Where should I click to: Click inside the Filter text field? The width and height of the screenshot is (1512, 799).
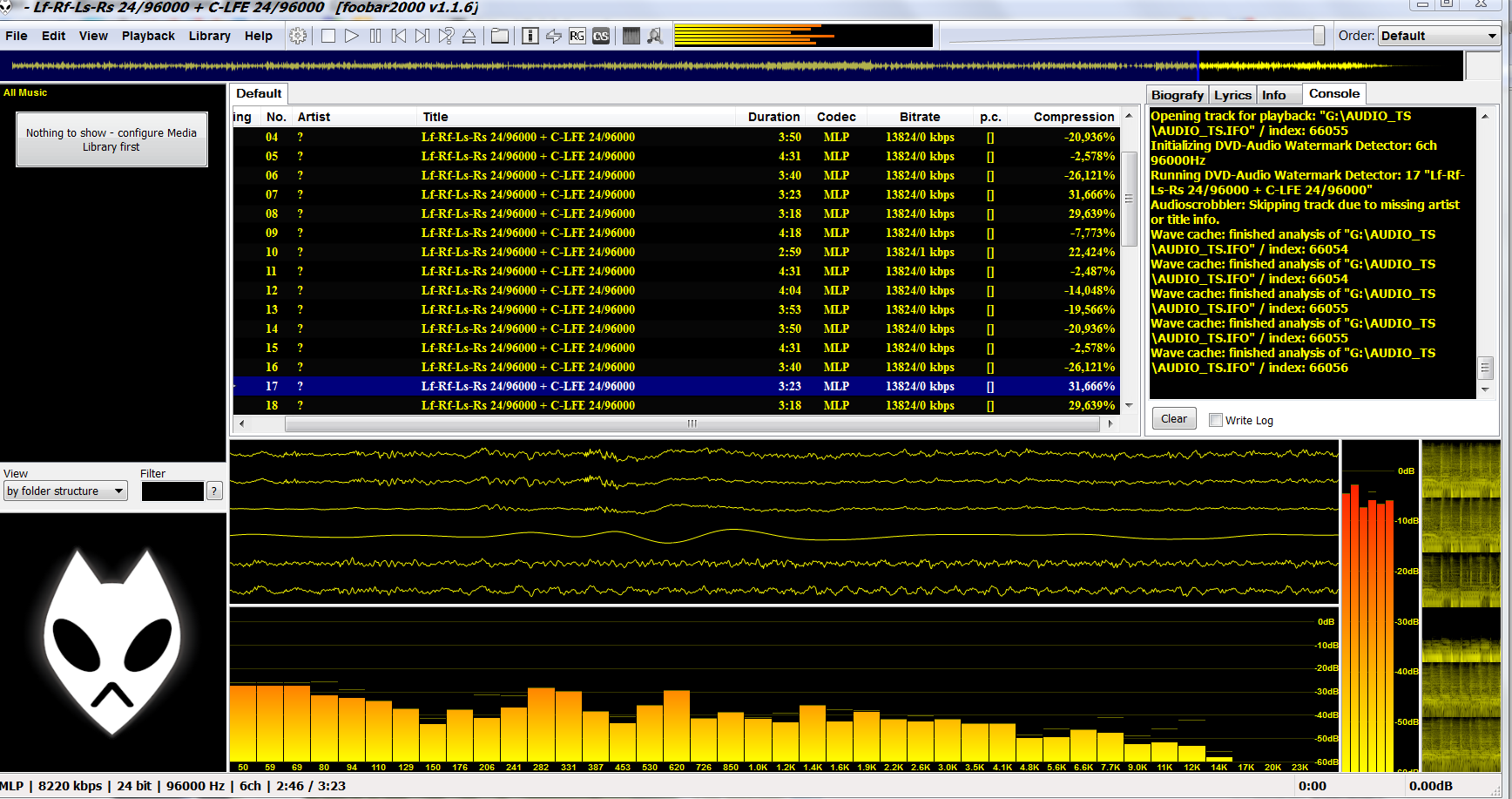point(172,491)
